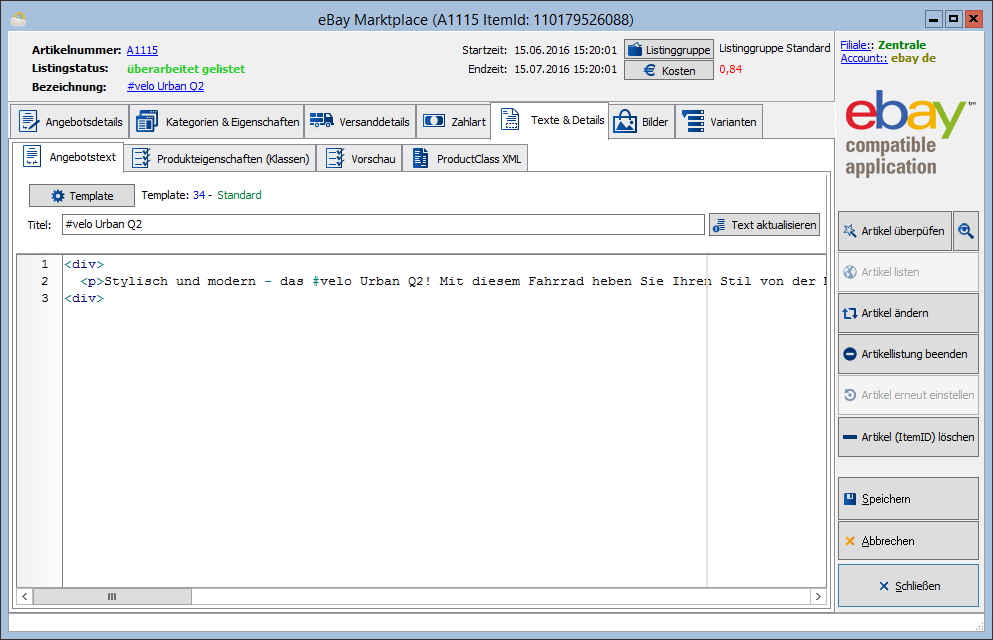Viewport: 993px width, 640px height.
Task: Open the Bilder tab
Action: point(641,122)
